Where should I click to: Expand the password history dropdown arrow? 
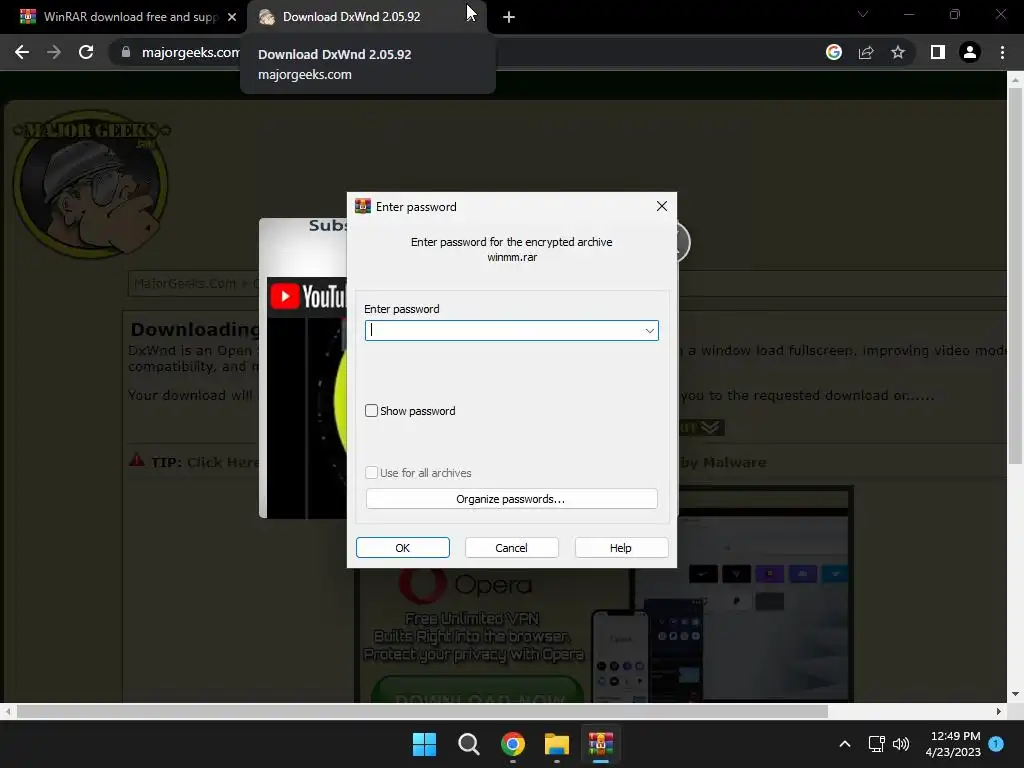[649, 330]
